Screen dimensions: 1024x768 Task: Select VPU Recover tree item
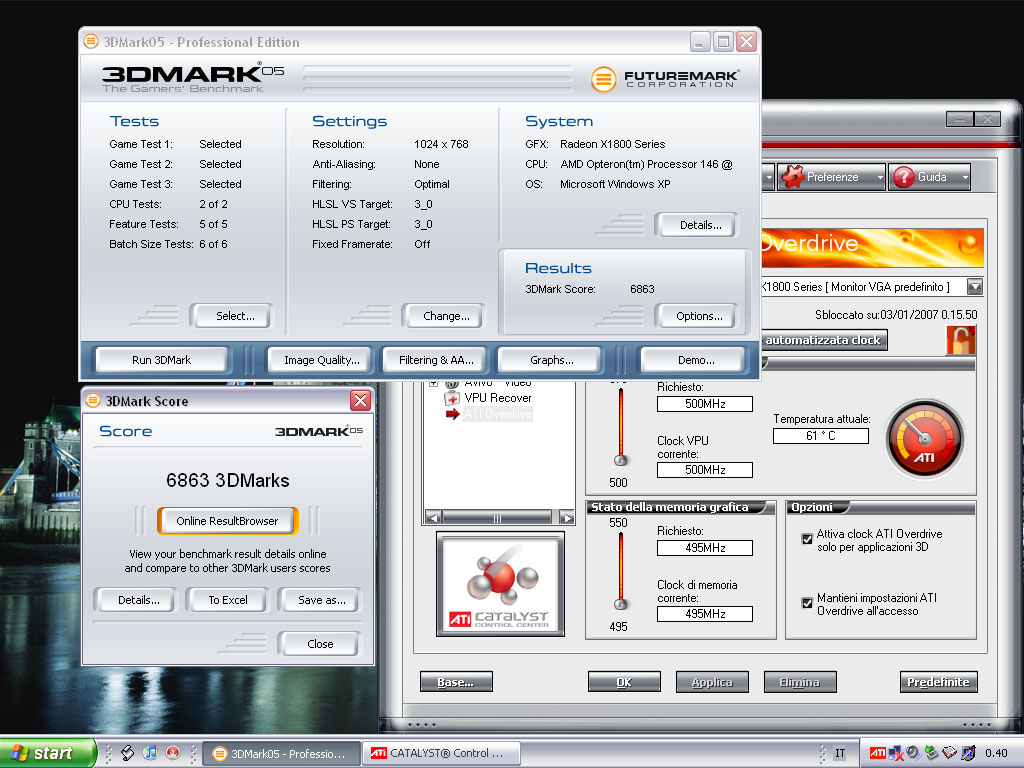(498, 398)
